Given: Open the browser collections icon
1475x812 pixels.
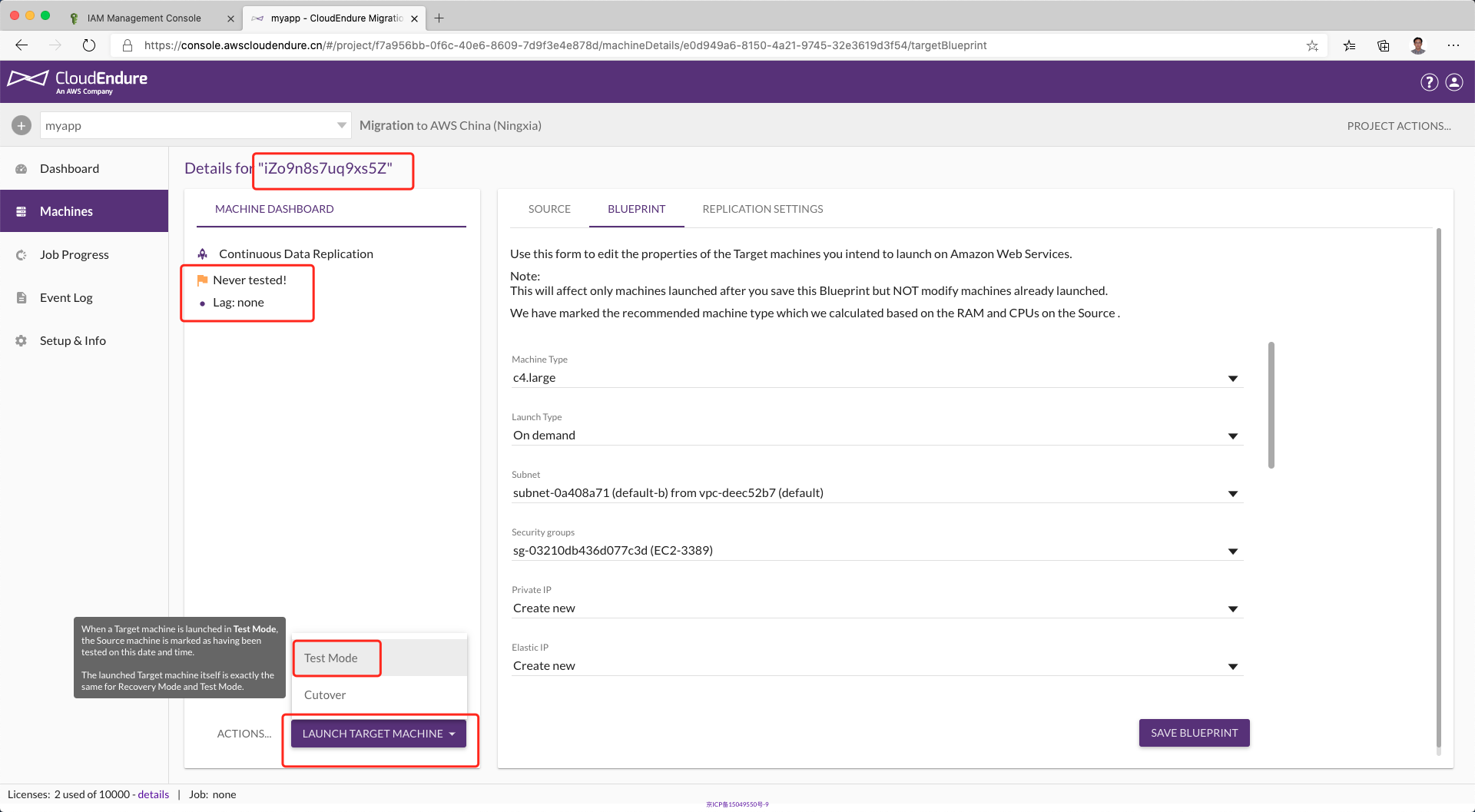Looking at the screenshot, I should pyautogui.click(x=1384, y=45).
